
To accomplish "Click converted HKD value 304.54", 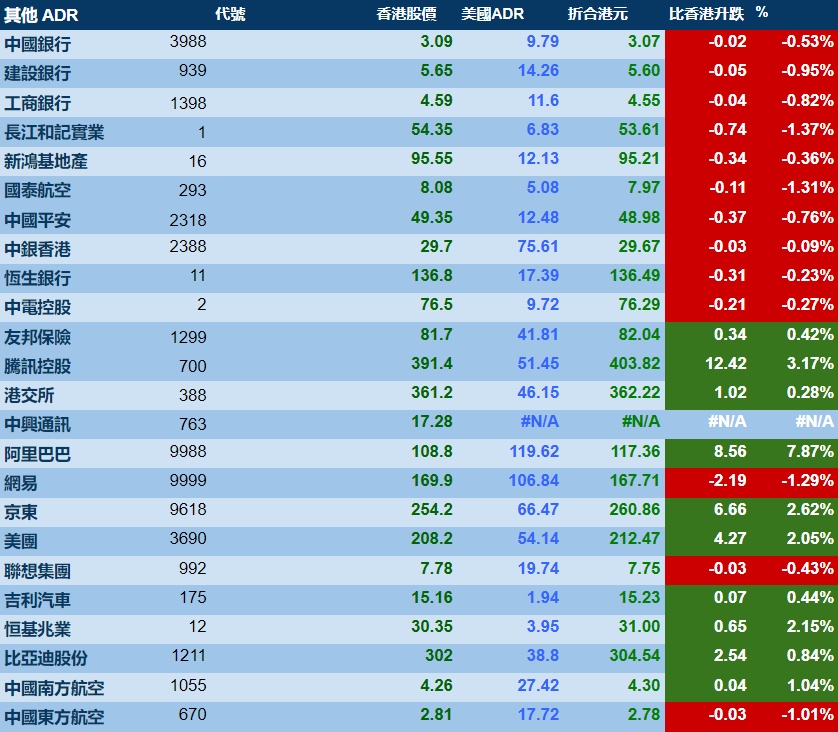I will point(635,656).
